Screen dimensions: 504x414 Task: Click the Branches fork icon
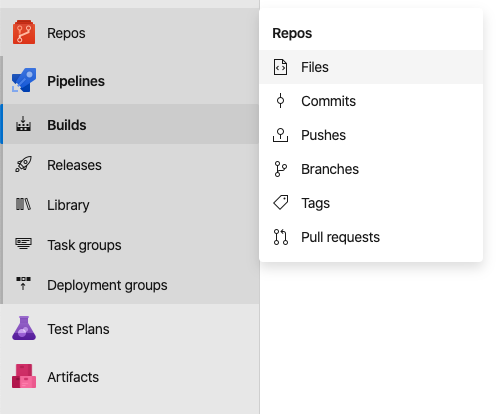[280, 169]
